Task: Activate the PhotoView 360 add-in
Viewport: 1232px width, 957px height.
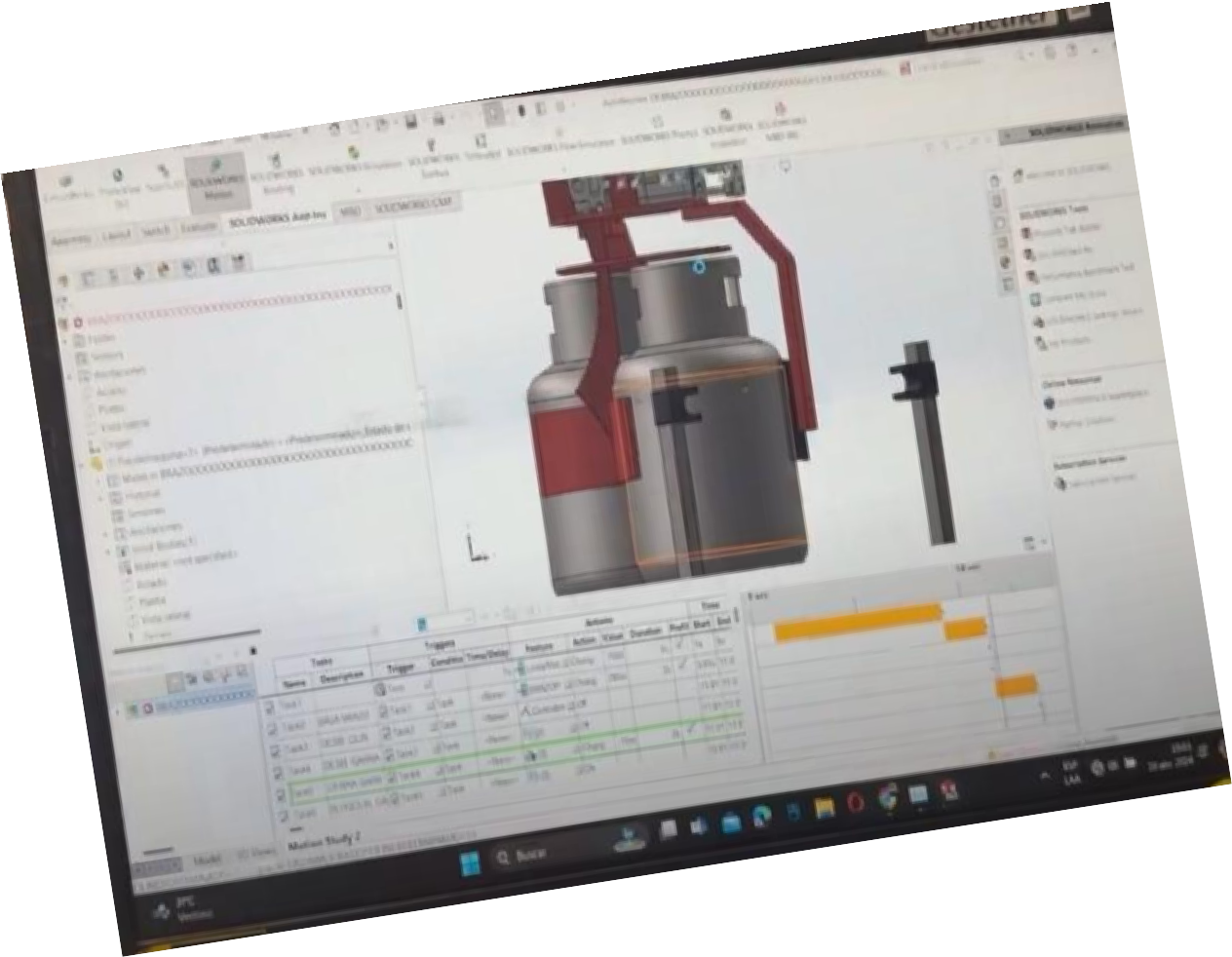Action: point(121,187)
